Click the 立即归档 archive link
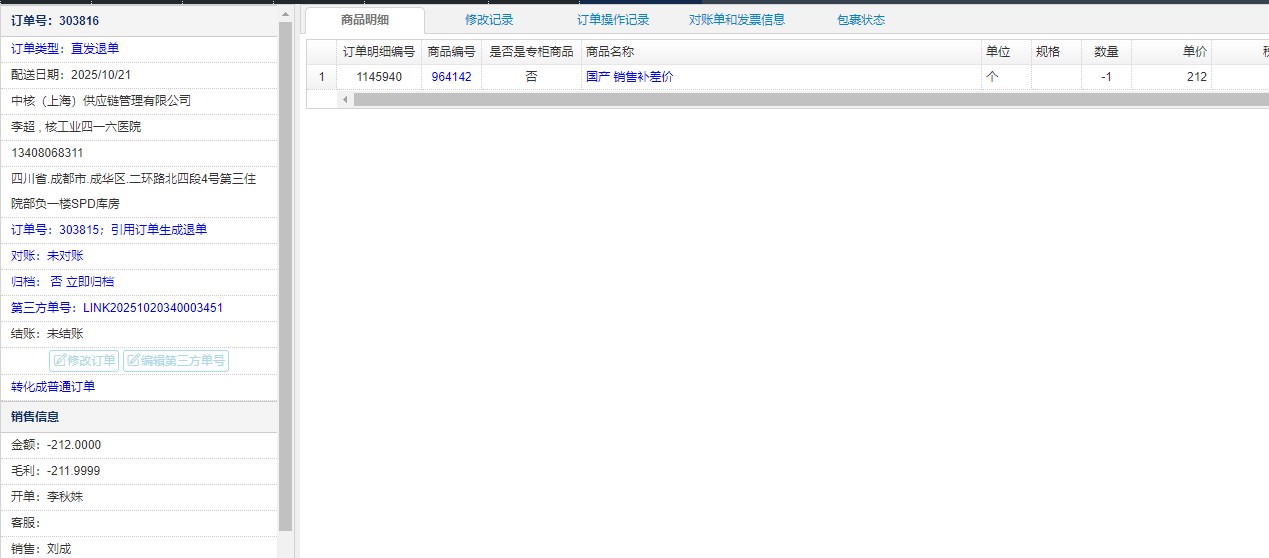 click(x=90, y=282)
